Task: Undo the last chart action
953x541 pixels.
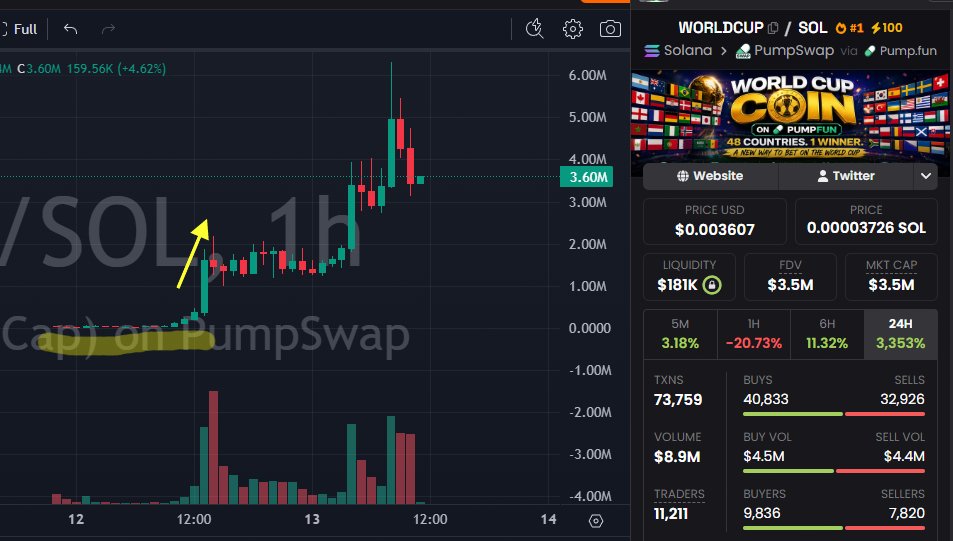Action: 71,29
